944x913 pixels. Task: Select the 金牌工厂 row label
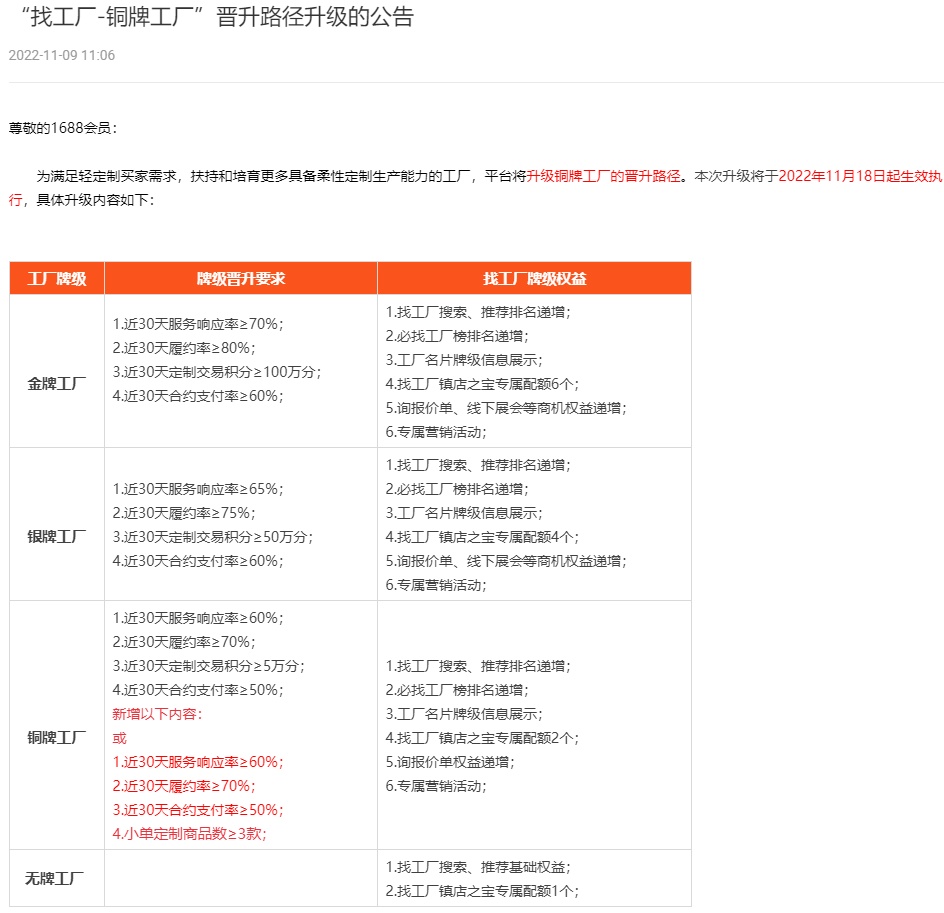point(57,383)
